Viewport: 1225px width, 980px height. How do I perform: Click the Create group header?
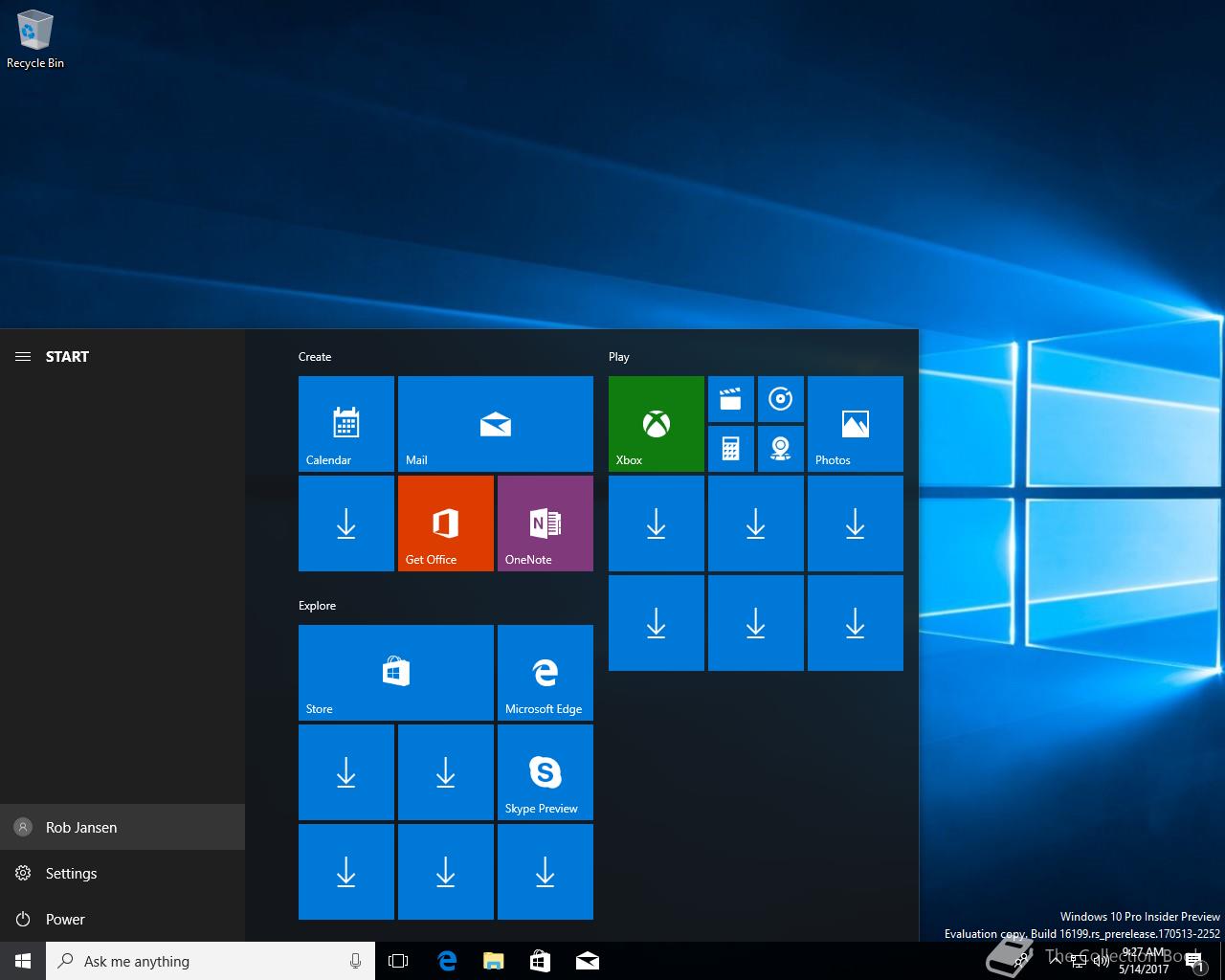coord(315,357)
